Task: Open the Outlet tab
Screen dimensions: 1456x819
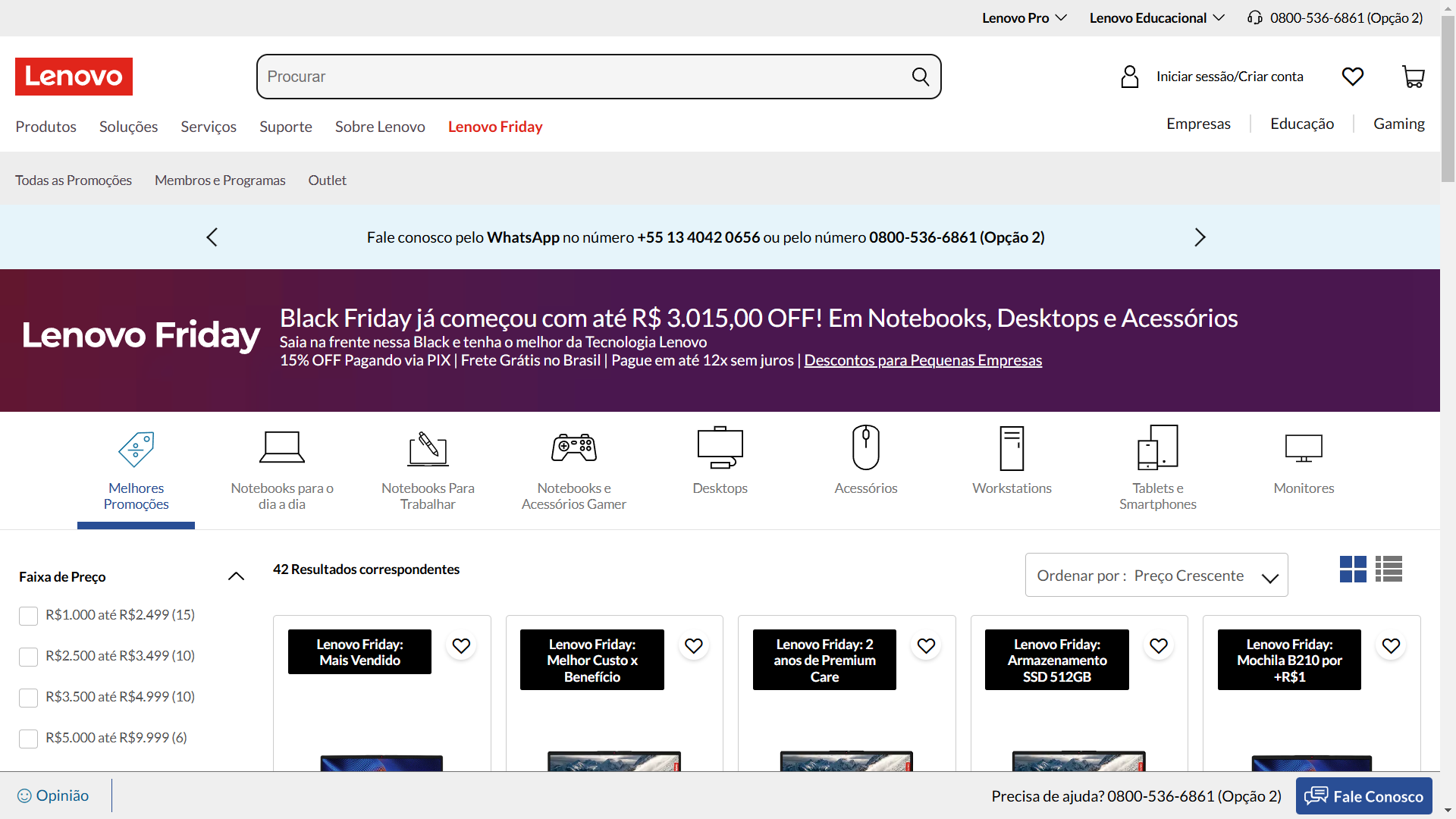Action: pyautogui.click(x=327, y=180)
